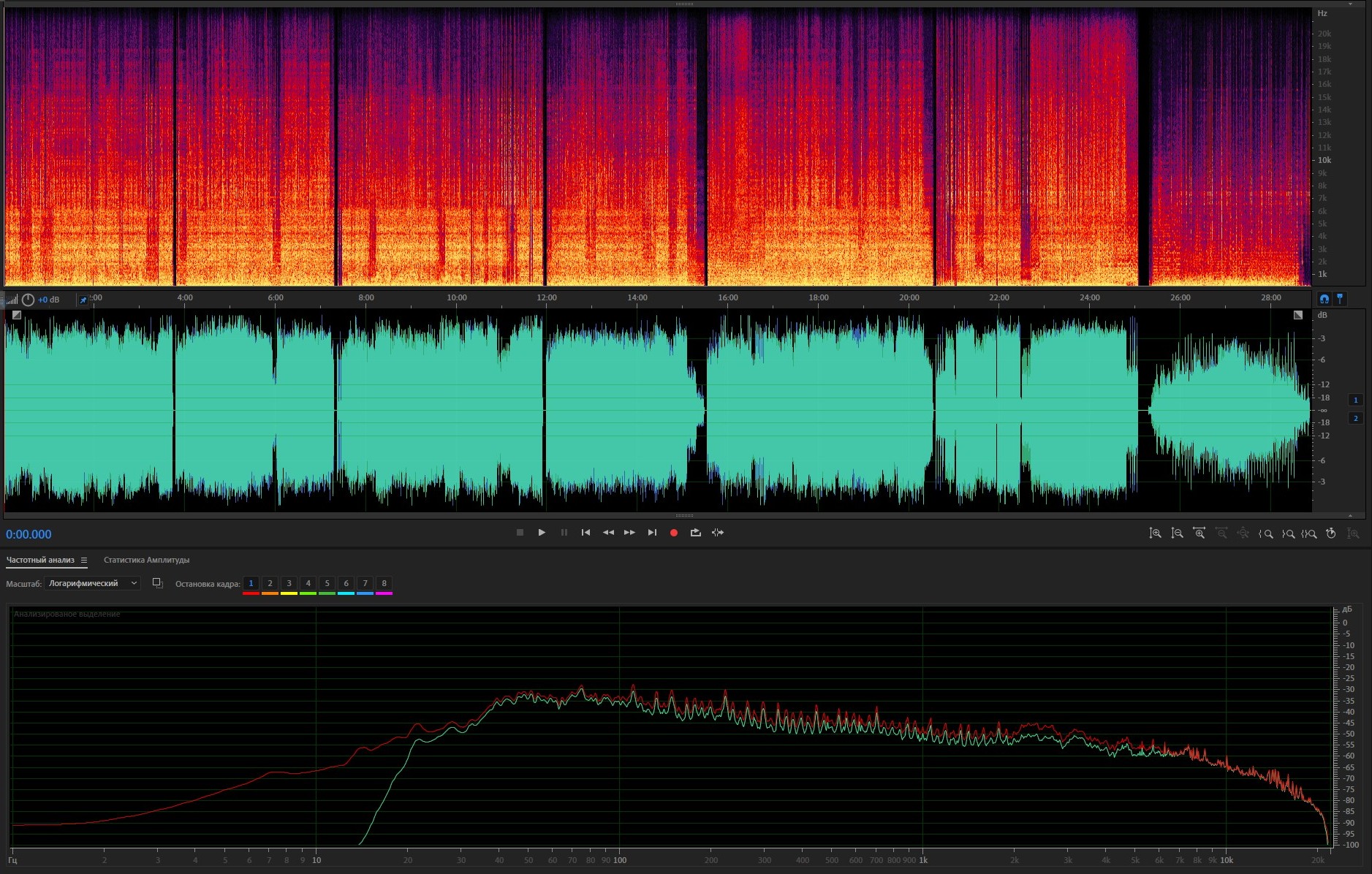
Task: Click the Skip Selection icon
Action: click(x=718, y=533)
